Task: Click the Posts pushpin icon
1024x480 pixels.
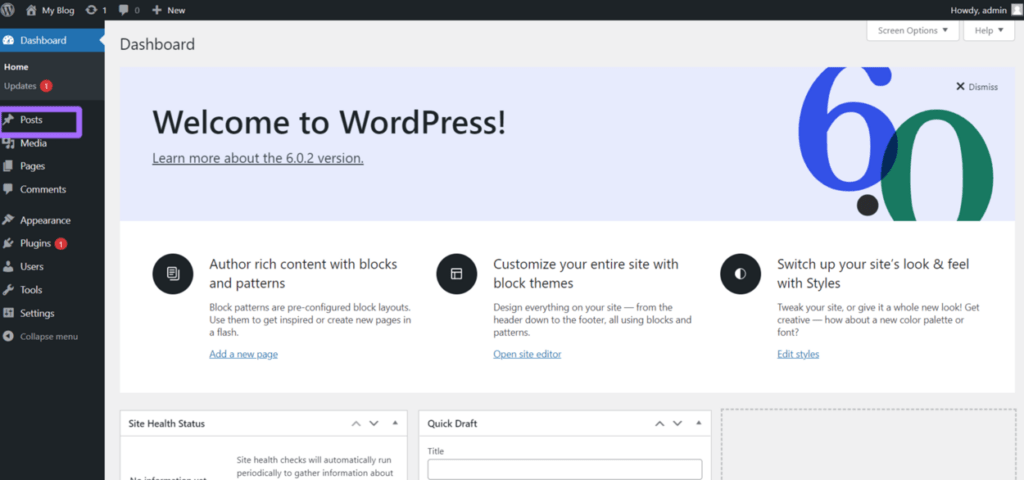Action: [8, 120]
